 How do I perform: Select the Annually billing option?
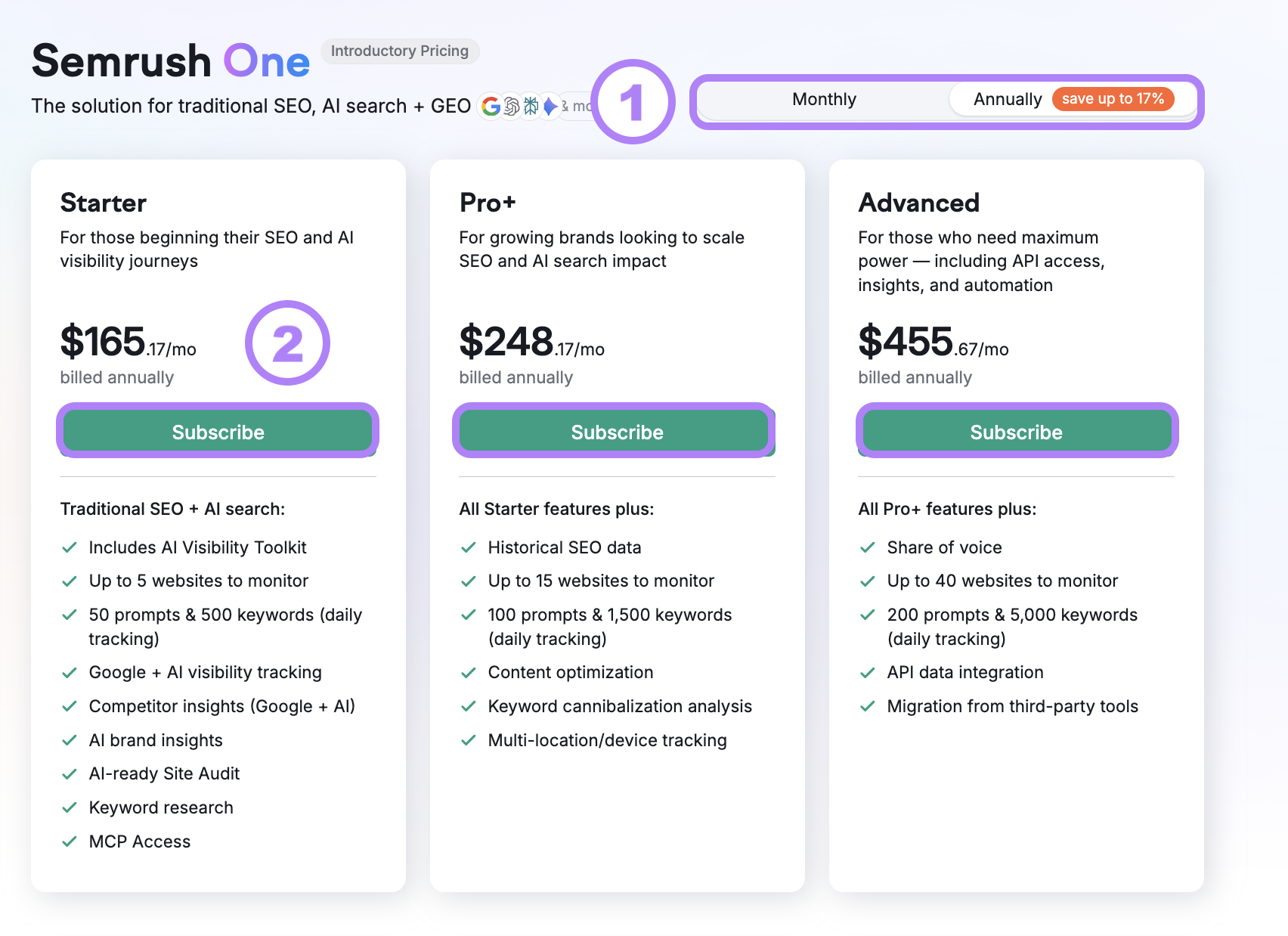coord(1008,99)
